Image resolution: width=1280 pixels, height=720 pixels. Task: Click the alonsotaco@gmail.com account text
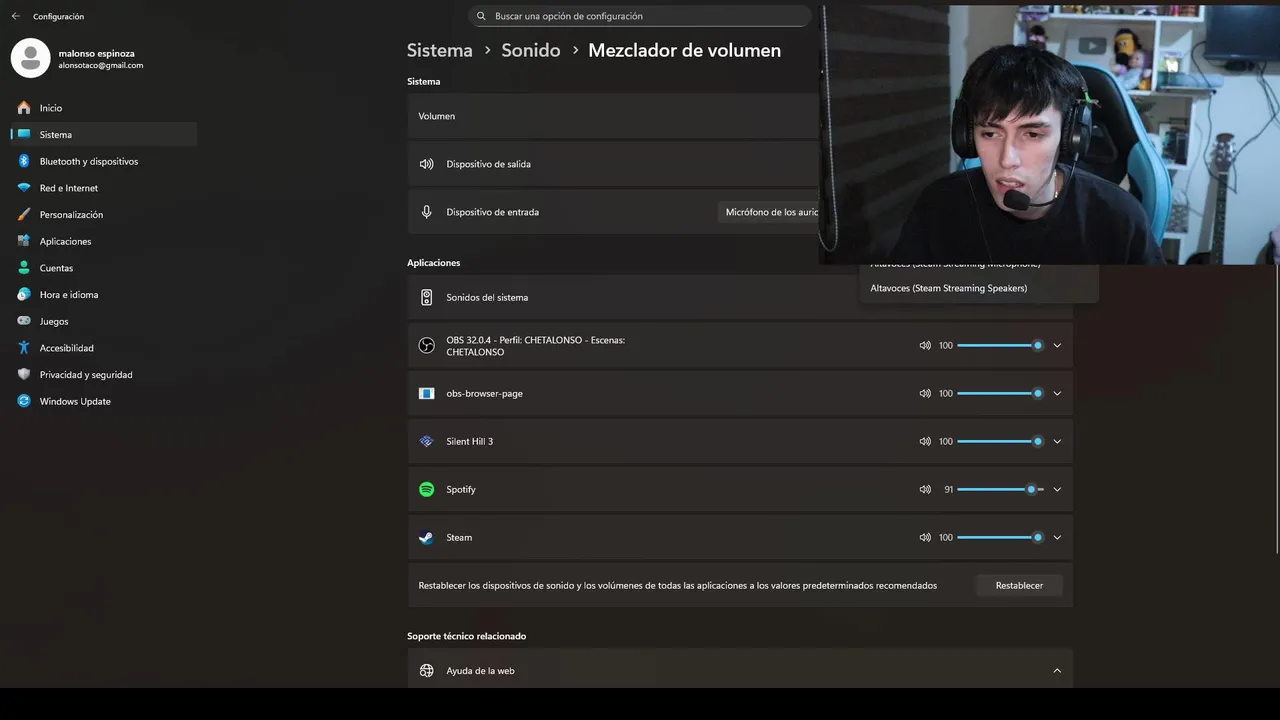[x=101, y=66]
